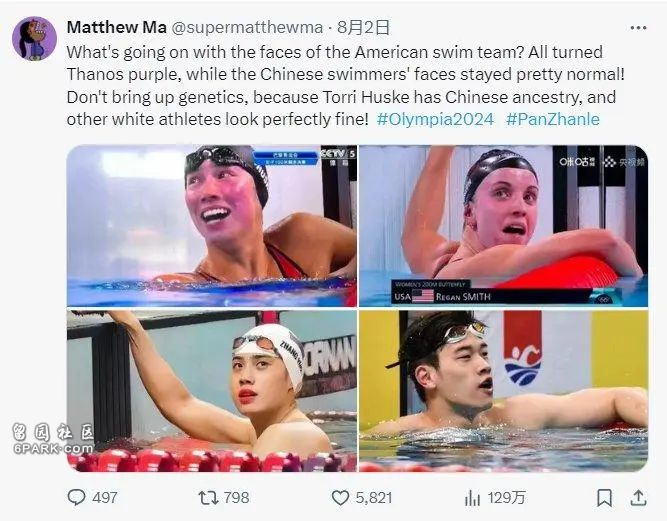This screenshot has height=521, width=667.
Task: Open the reply speech-bubble icon
Action: 77,497
